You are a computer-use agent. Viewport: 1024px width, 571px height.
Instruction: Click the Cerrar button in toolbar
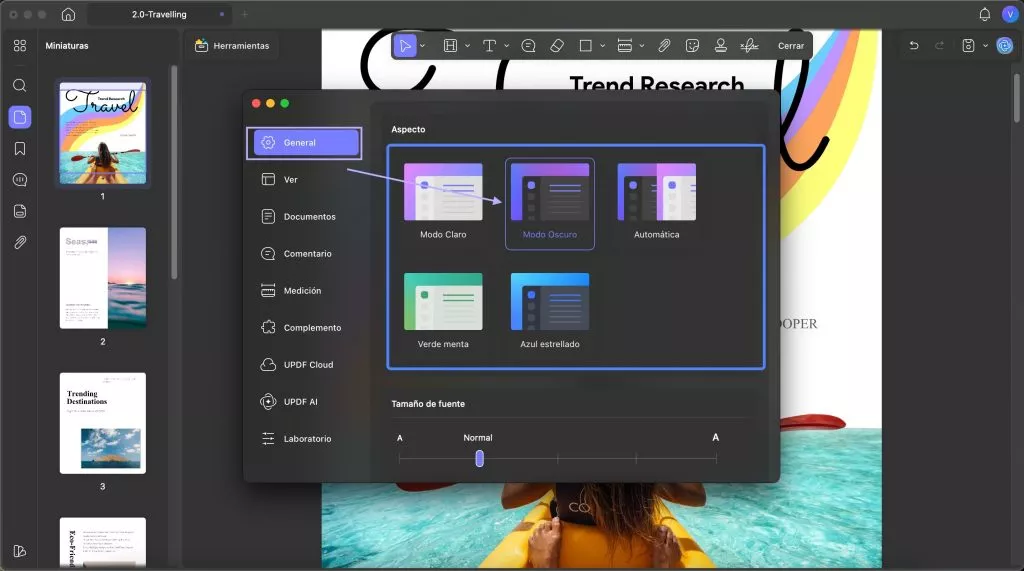[791, 46]
